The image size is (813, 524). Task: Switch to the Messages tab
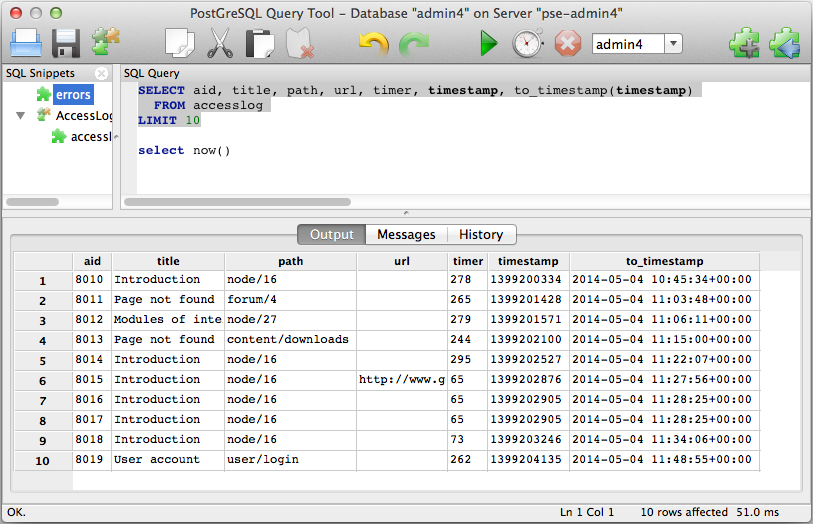406,234
